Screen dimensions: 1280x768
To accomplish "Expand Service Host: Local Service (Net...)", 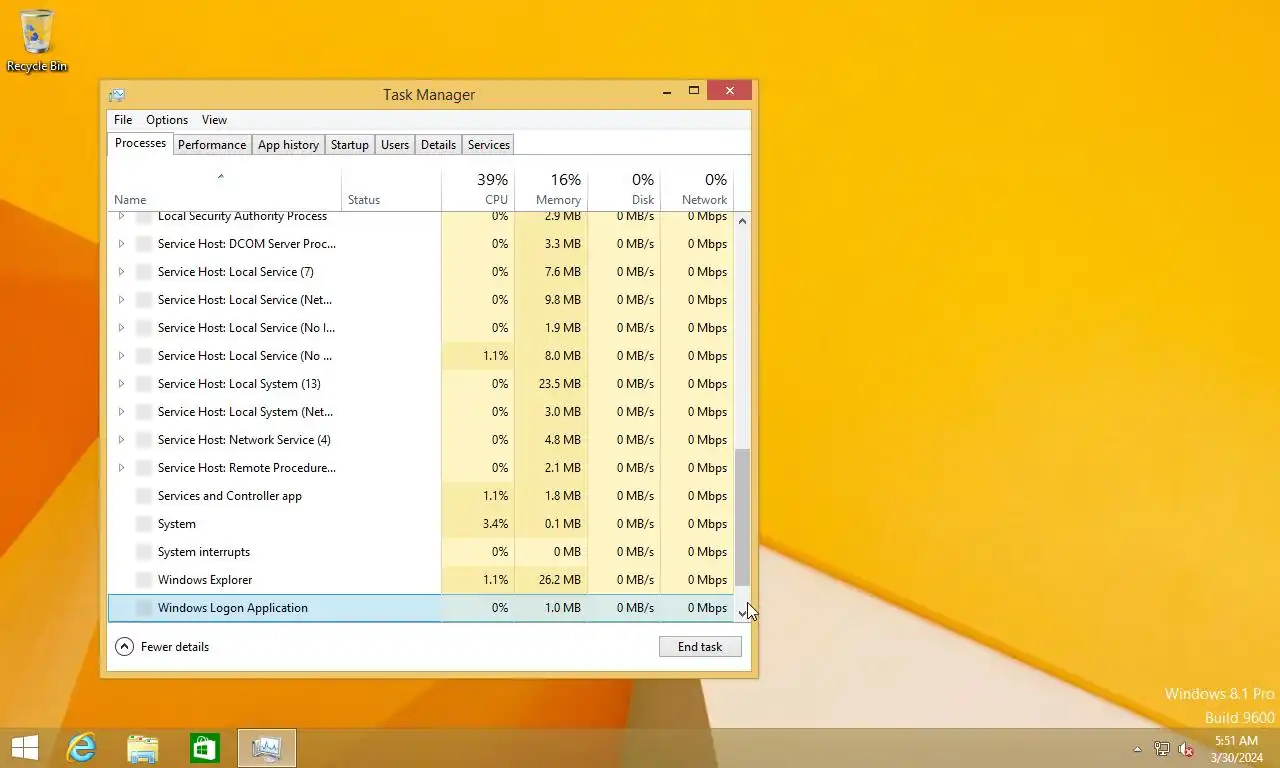I will [121, 300].
